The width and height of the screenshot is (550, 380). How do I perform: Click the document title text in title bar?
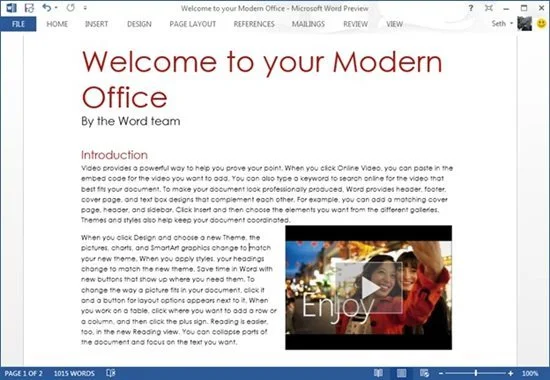click(275, 8)
